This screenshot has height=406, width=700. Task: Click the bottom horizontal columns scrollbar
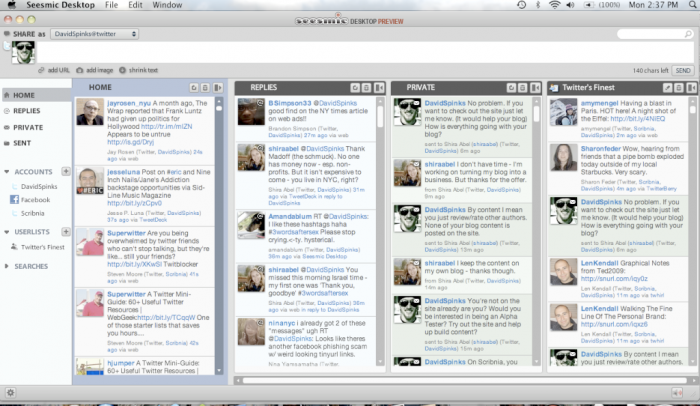coord(464,380)
